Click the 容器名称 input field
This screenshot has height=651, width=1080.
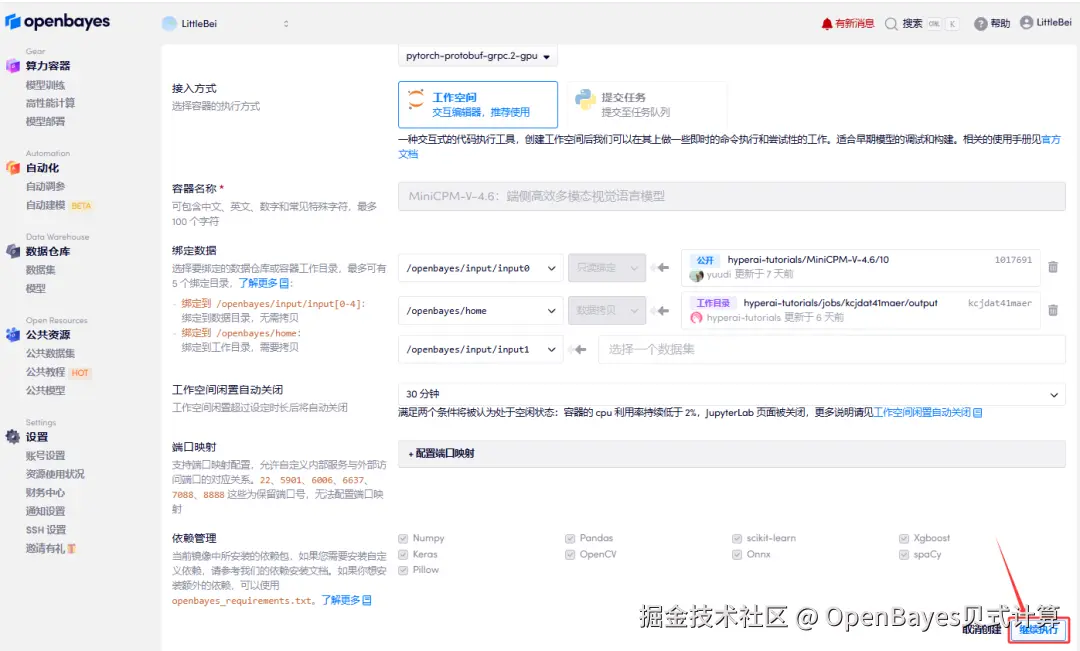(x=731, y=196)
